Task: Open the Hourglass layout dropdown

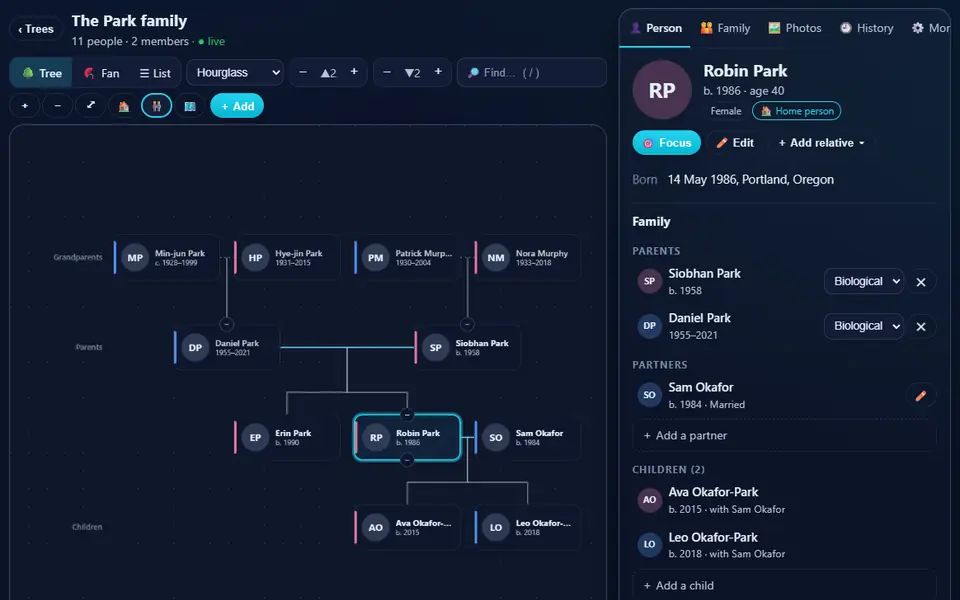Action: pos(235,72)
